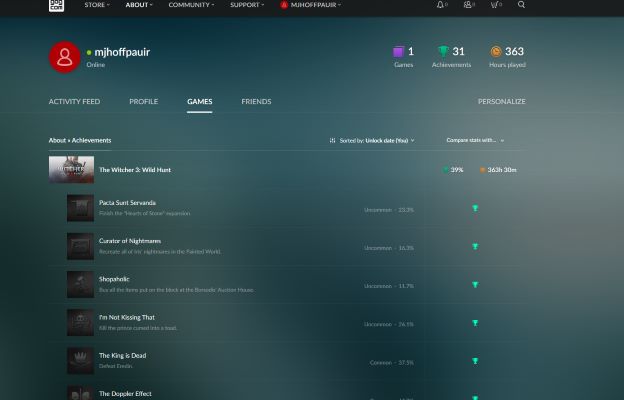The height and width of the screenshot is (400, 624).
Task: Click the Common 37.5% rarity label
Action: tap(392, 363)
